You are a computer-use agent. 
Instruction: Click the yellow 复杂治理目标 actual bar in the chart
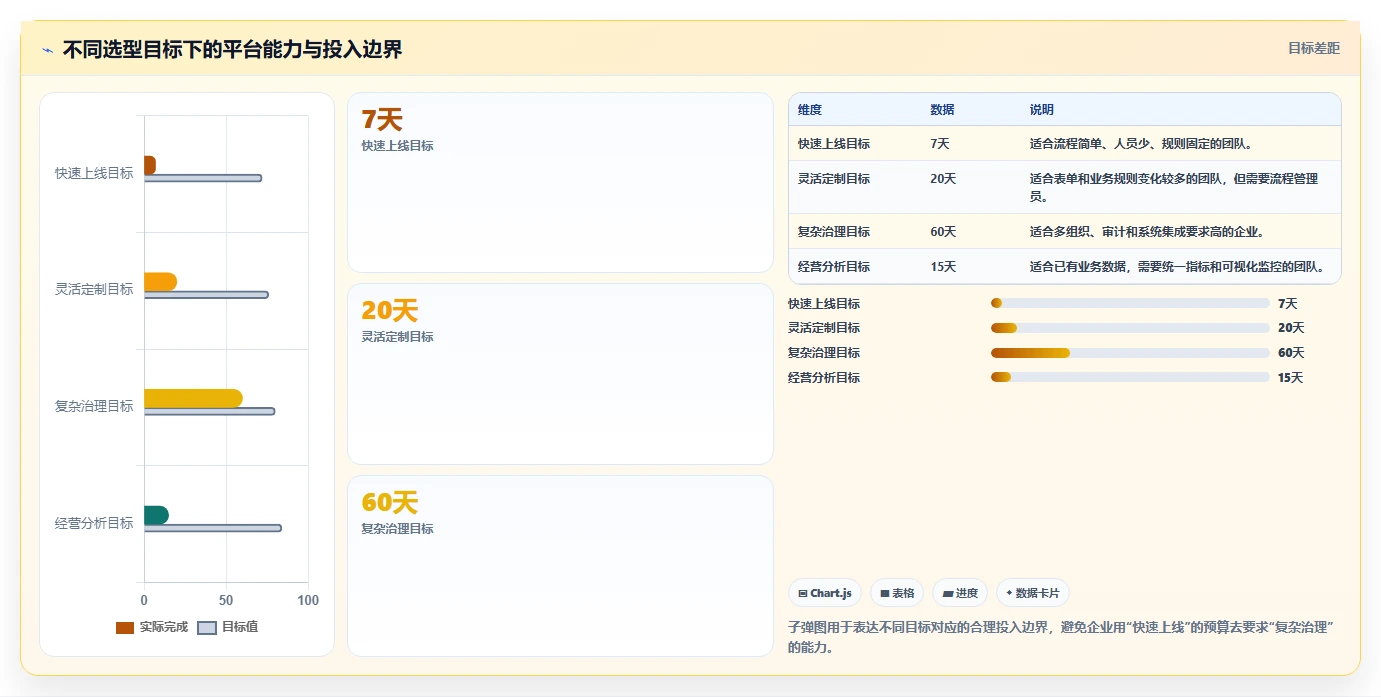[x=193, y=398]
